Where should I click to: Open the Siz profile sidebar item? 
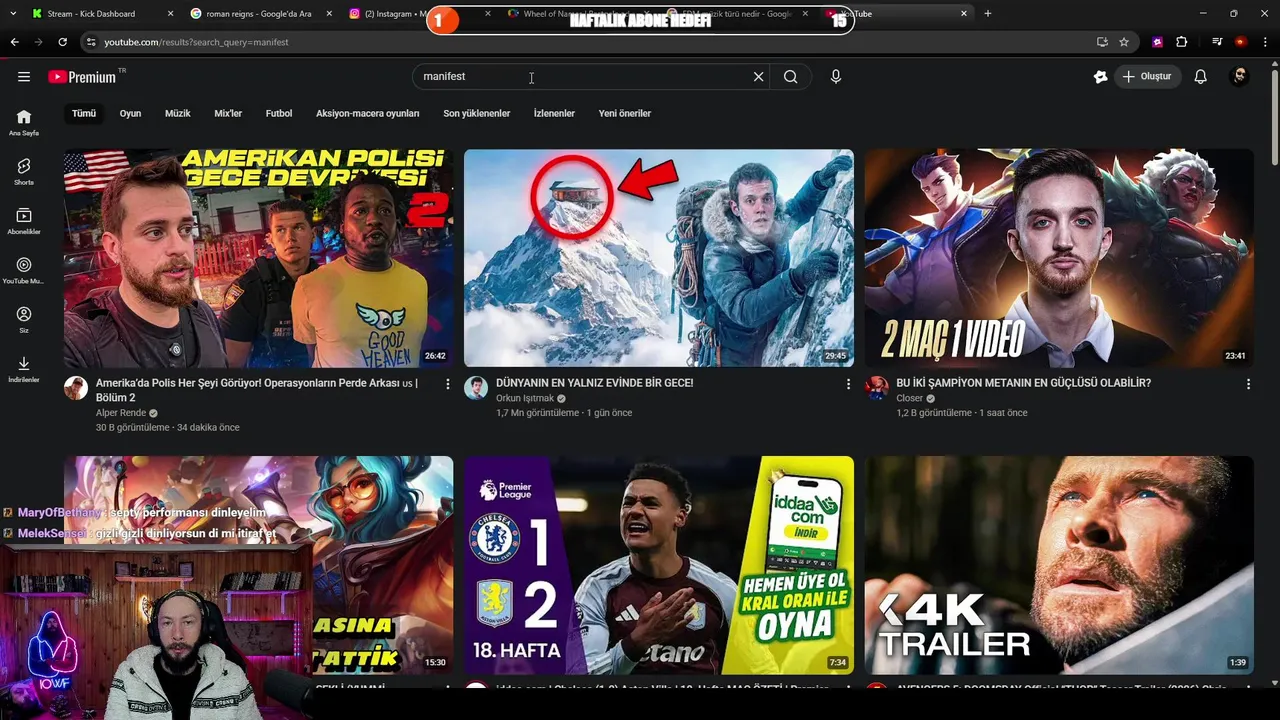click(x=24, y=320)
